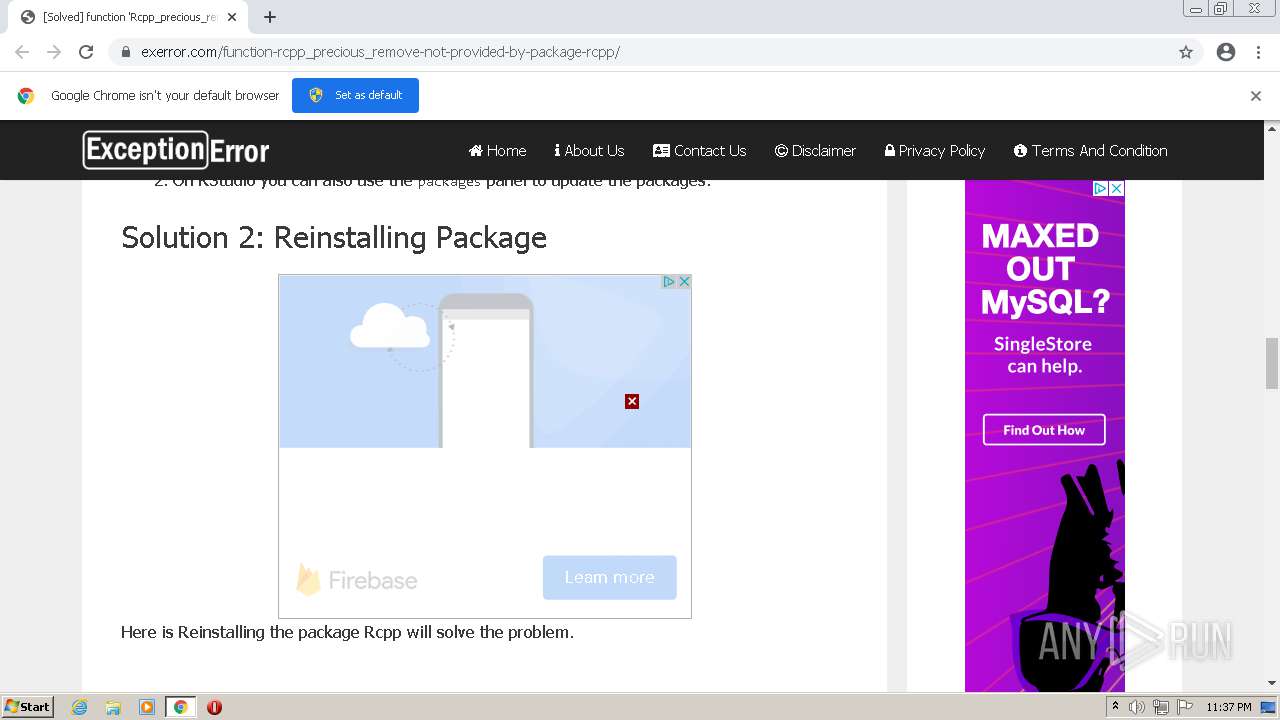Dismiss the default browser notification bar
This screenshot has width=1280, height=720.
click(x=1256, y=96)
